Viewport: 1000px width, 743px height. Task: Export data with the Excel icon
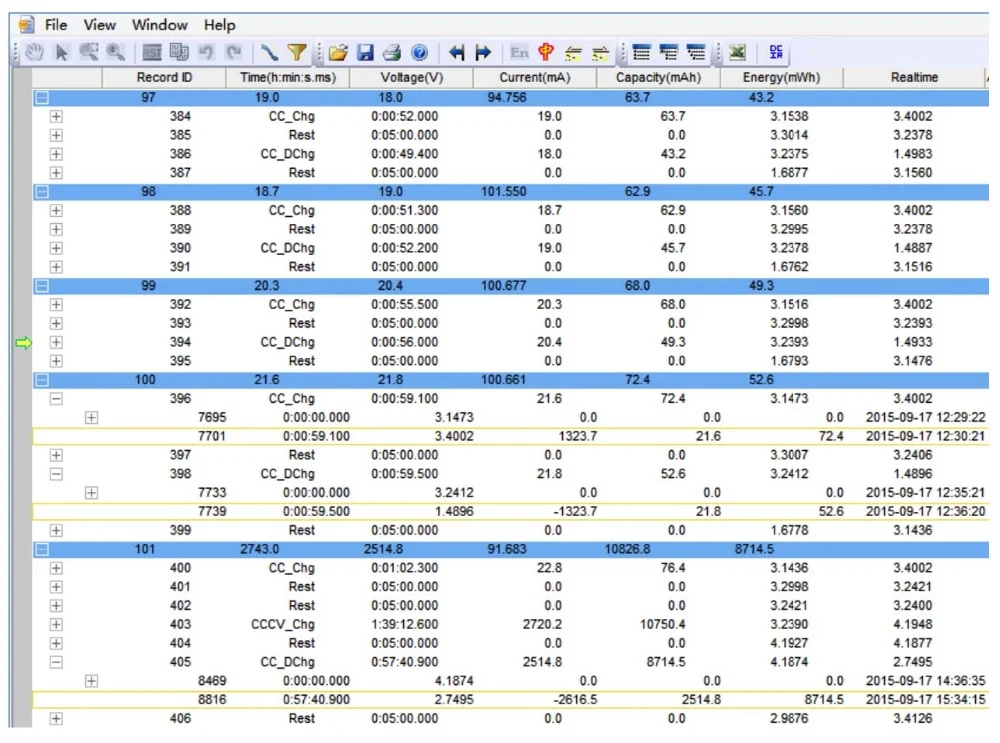(x=737, y=52)
